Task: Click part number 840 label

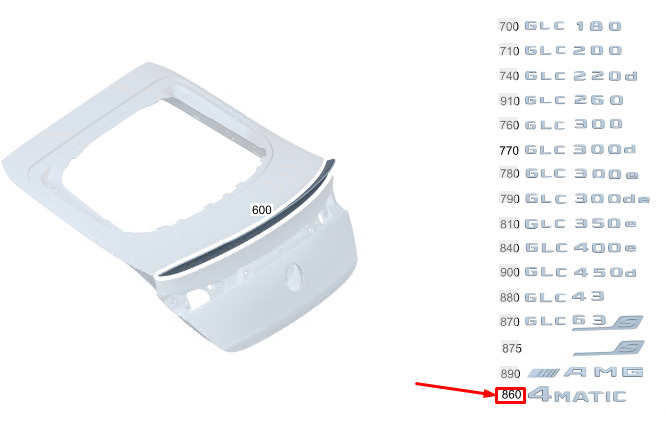Action: pos(509,248)
